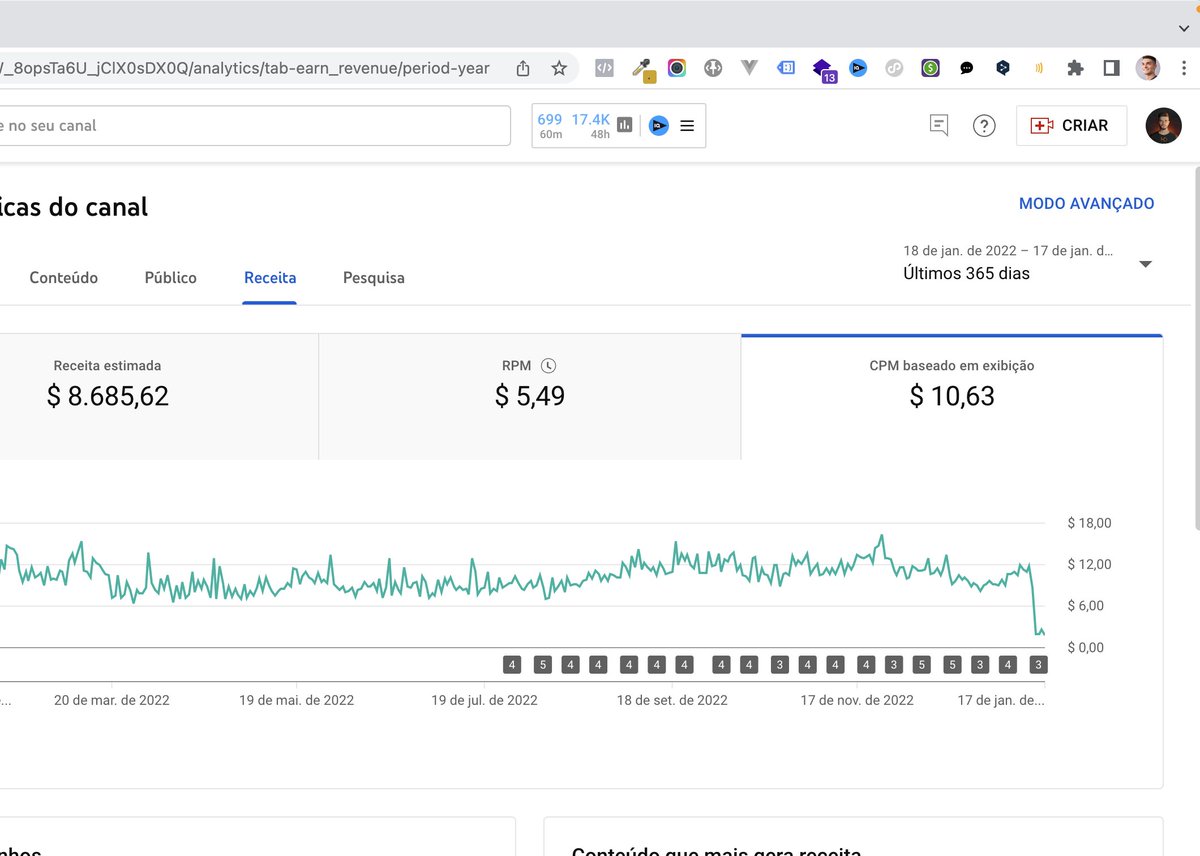Click the $ 8.685,62 revenue value
This screenshot has height=856, width=1200.
pos(107,397)
